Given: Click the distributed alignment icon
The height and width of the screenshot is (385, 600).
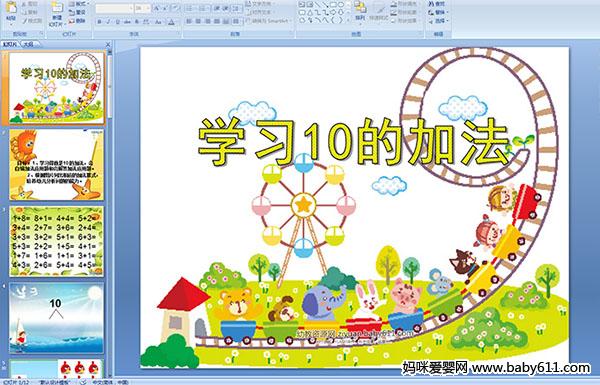Looking at the screenshot, I should coord(226,21).
